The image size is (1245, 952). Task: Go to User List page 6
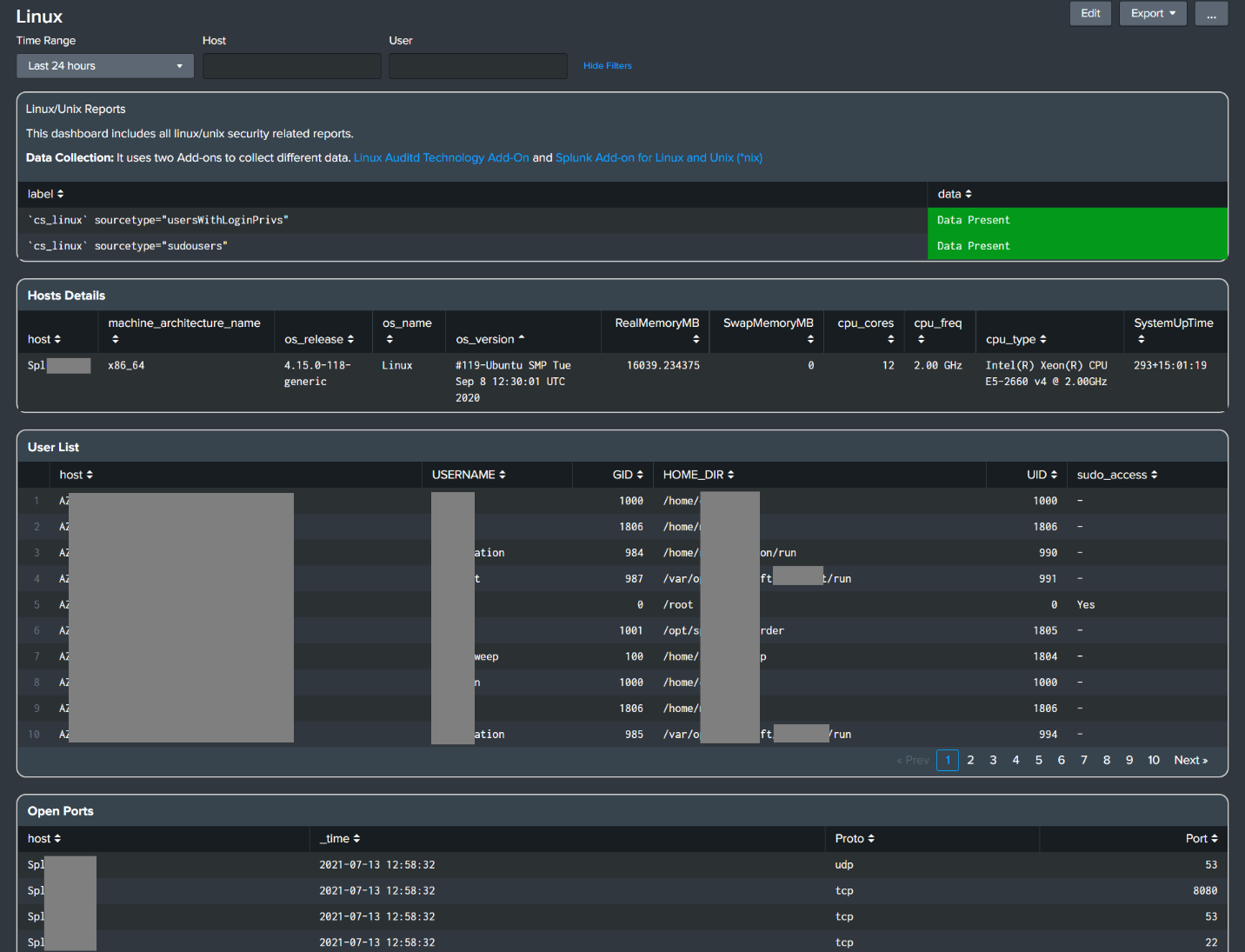pyautogui.click(x=1062, y=760)
